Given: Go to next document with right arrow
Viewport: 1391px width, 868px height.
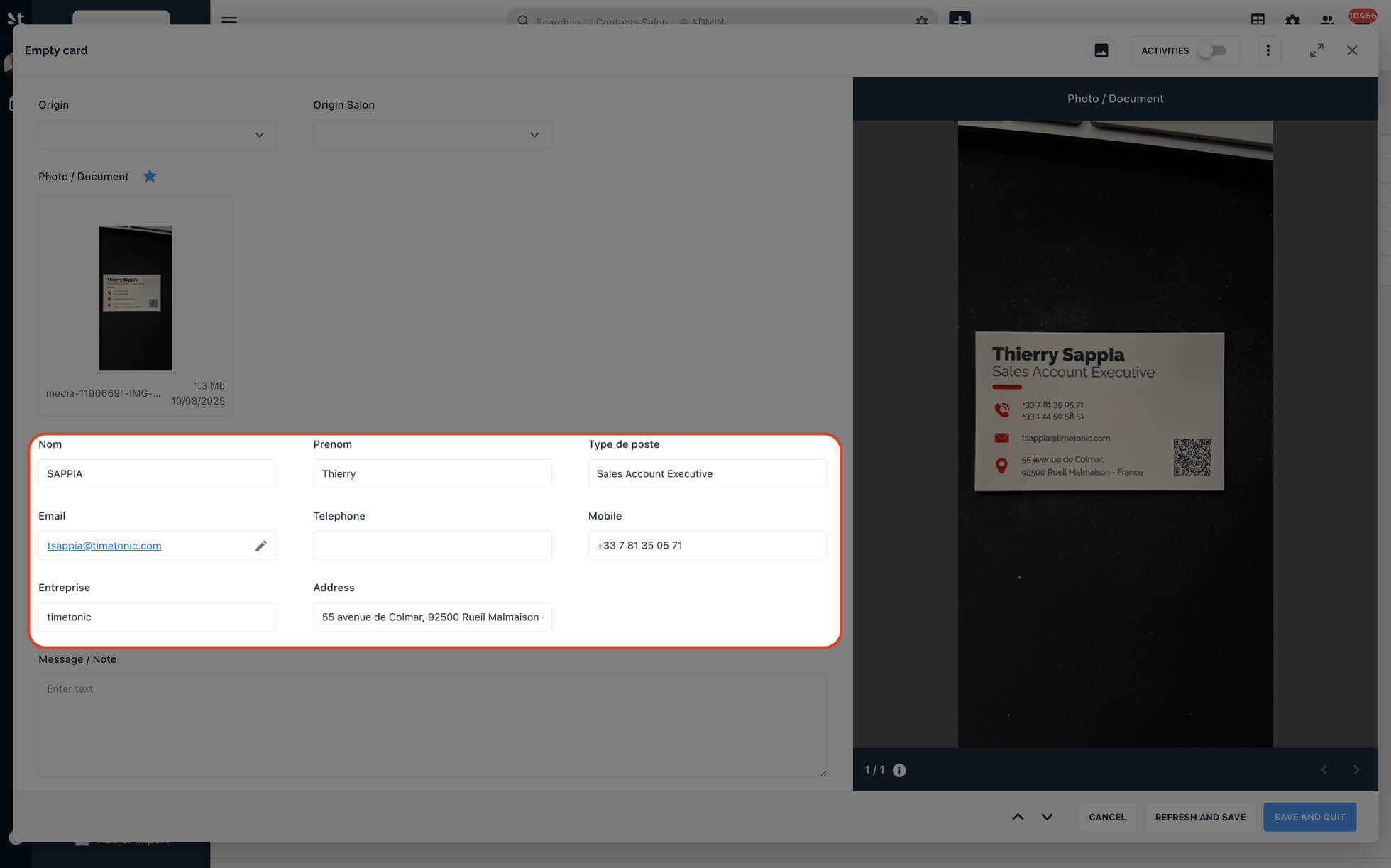Looking at the screenshot, I should (1356, 770).
